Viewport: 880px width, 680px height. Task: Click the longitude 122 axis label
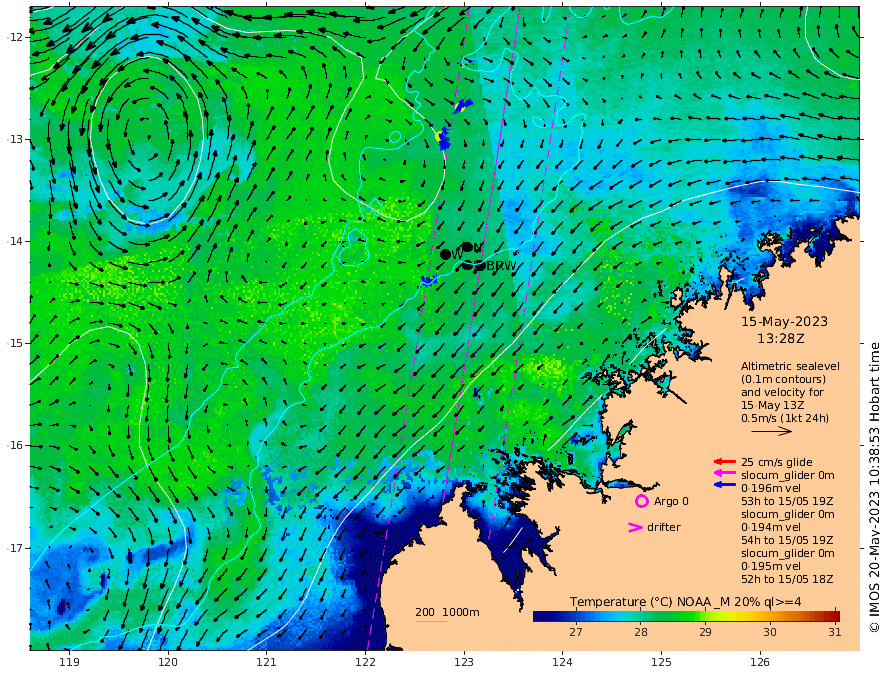tap(365, 663)
